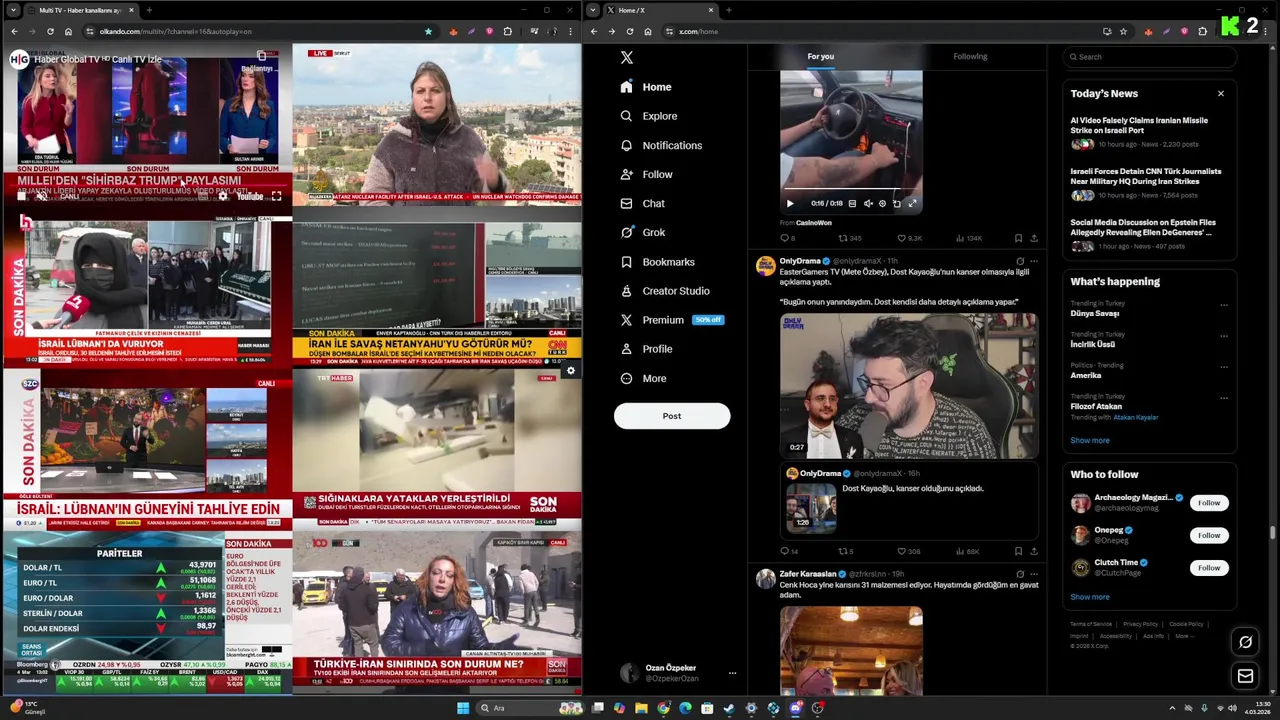The height and width of the screenshot is (720, 1280).
Task: Follow Archaeology Magazine
Action: pyautogui.click(x=1209, y=503)
